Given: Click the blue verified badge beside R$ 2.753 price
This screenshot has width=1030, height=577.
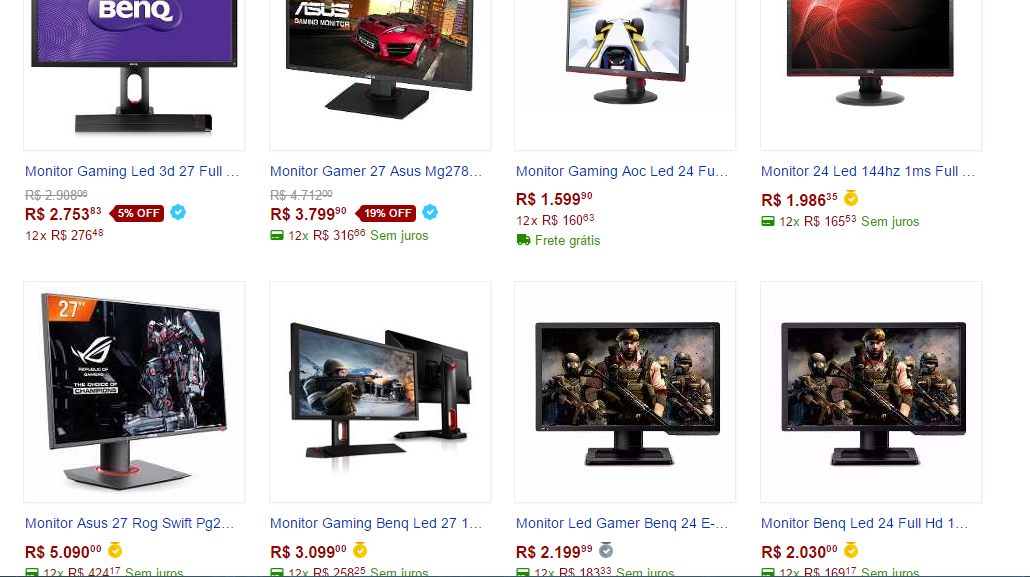Looking at the screenshot, I should point(178,212).
